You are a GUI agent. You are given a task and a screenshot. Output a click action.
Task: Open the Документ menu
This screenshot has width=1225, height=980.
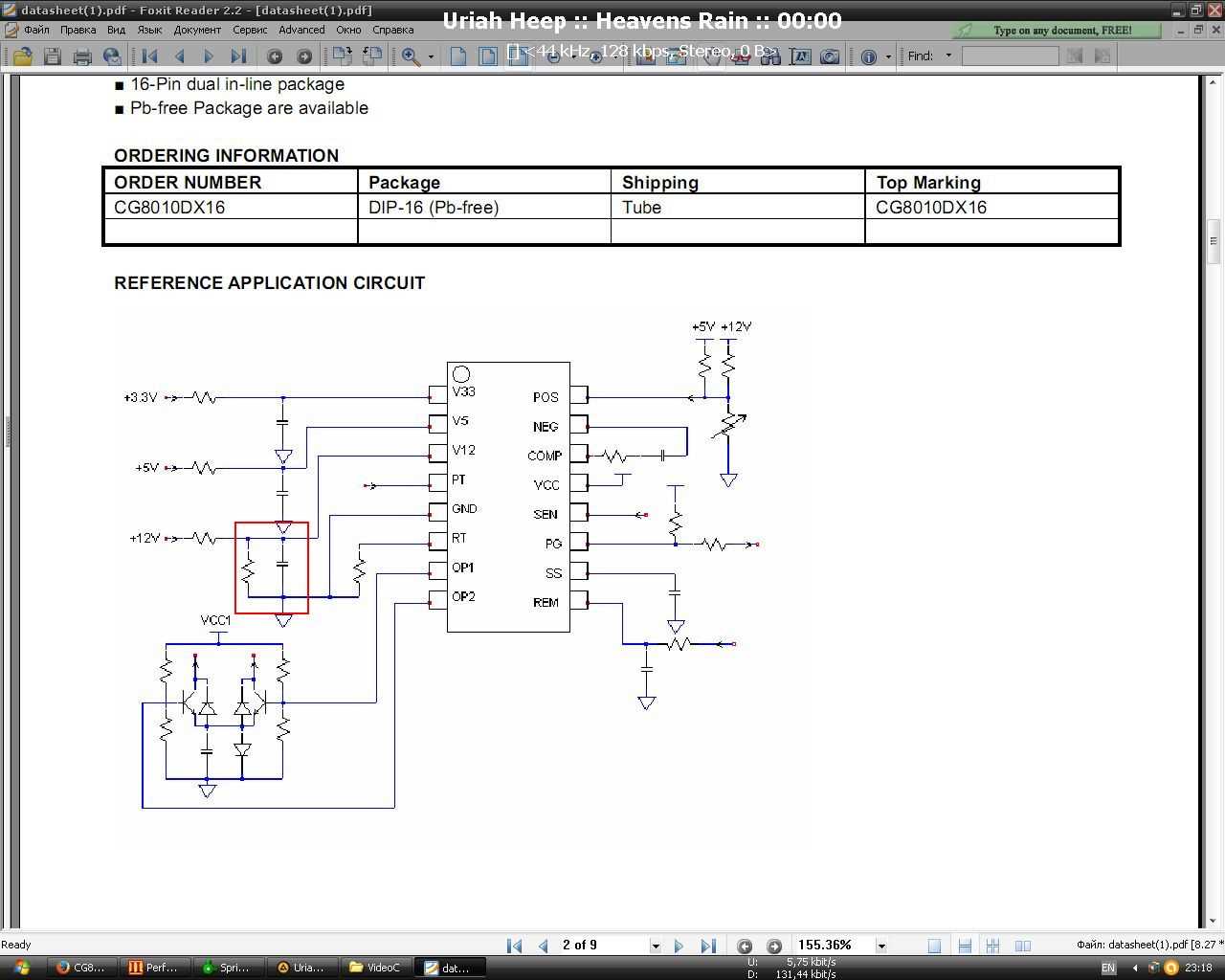197,30
